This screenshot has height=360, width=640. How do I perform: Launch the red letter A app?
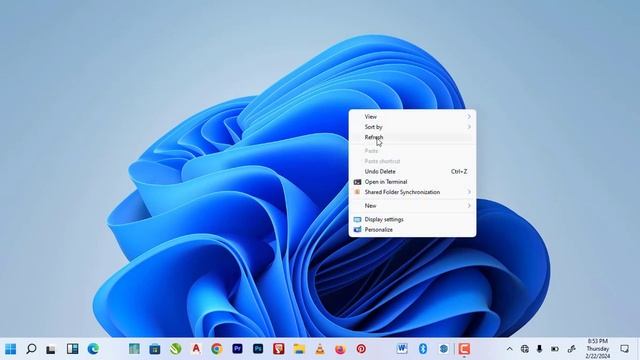point(196,349)
